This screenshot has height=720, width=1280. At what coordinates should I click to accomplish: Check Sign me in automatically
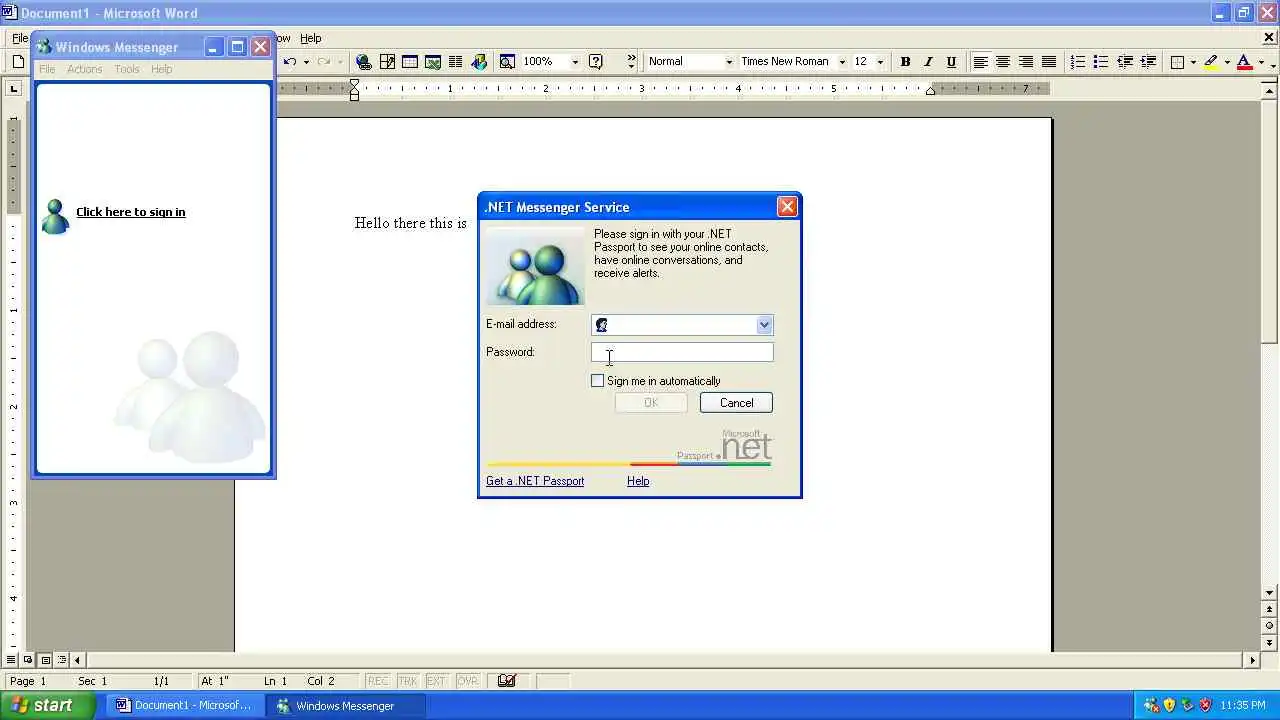click(598, 381)
